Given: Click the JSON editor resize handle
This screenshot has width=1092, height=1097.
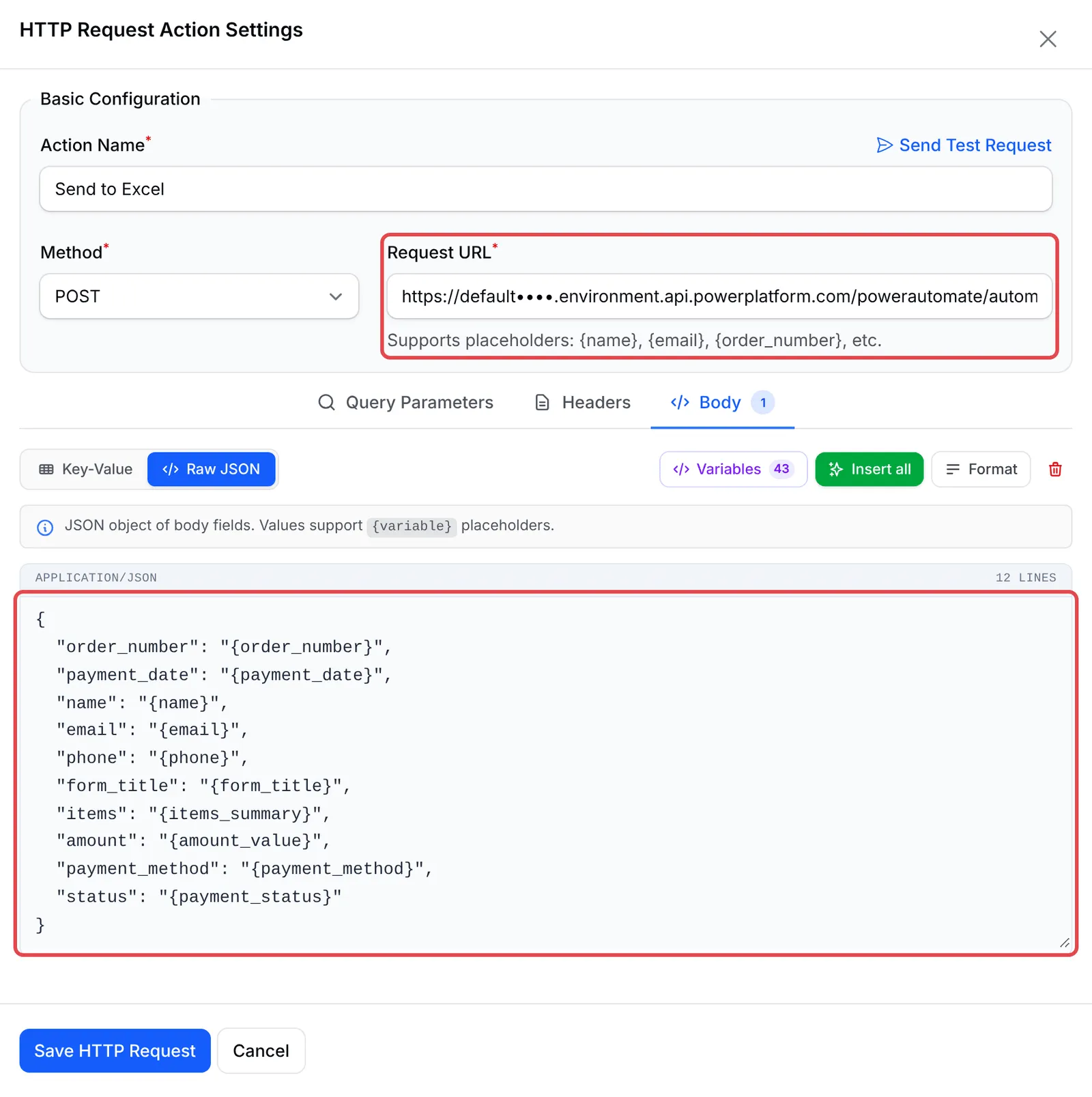Looking at the screenshot, I should [1064, 943].
